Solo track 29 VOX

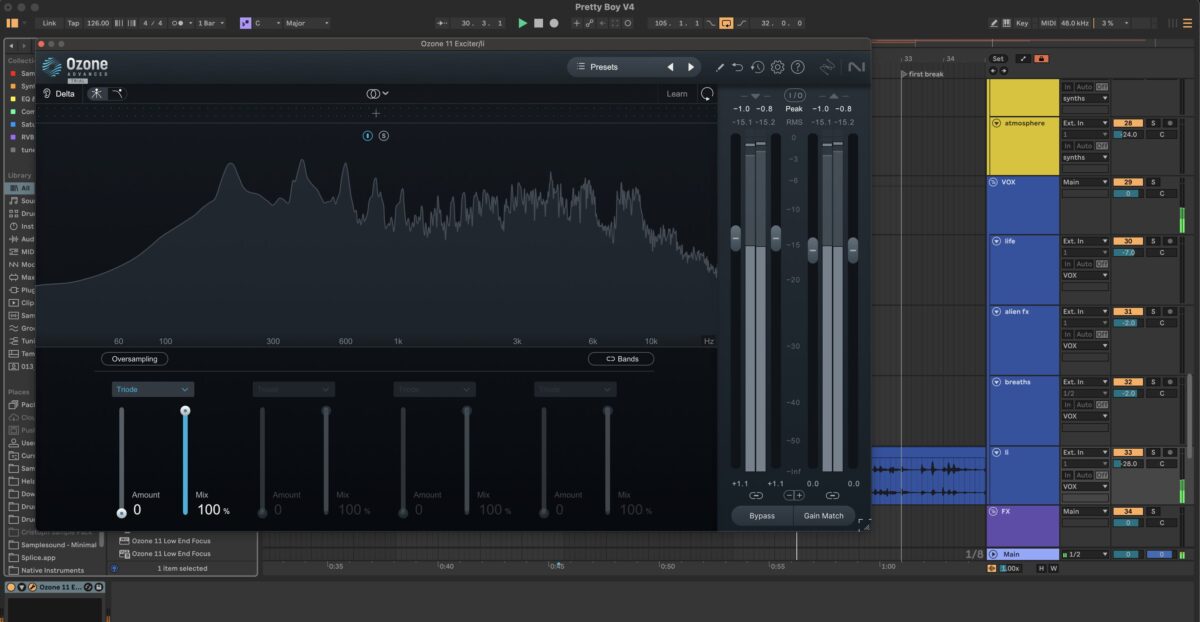pyautogui.click(x=1153, y=182)
